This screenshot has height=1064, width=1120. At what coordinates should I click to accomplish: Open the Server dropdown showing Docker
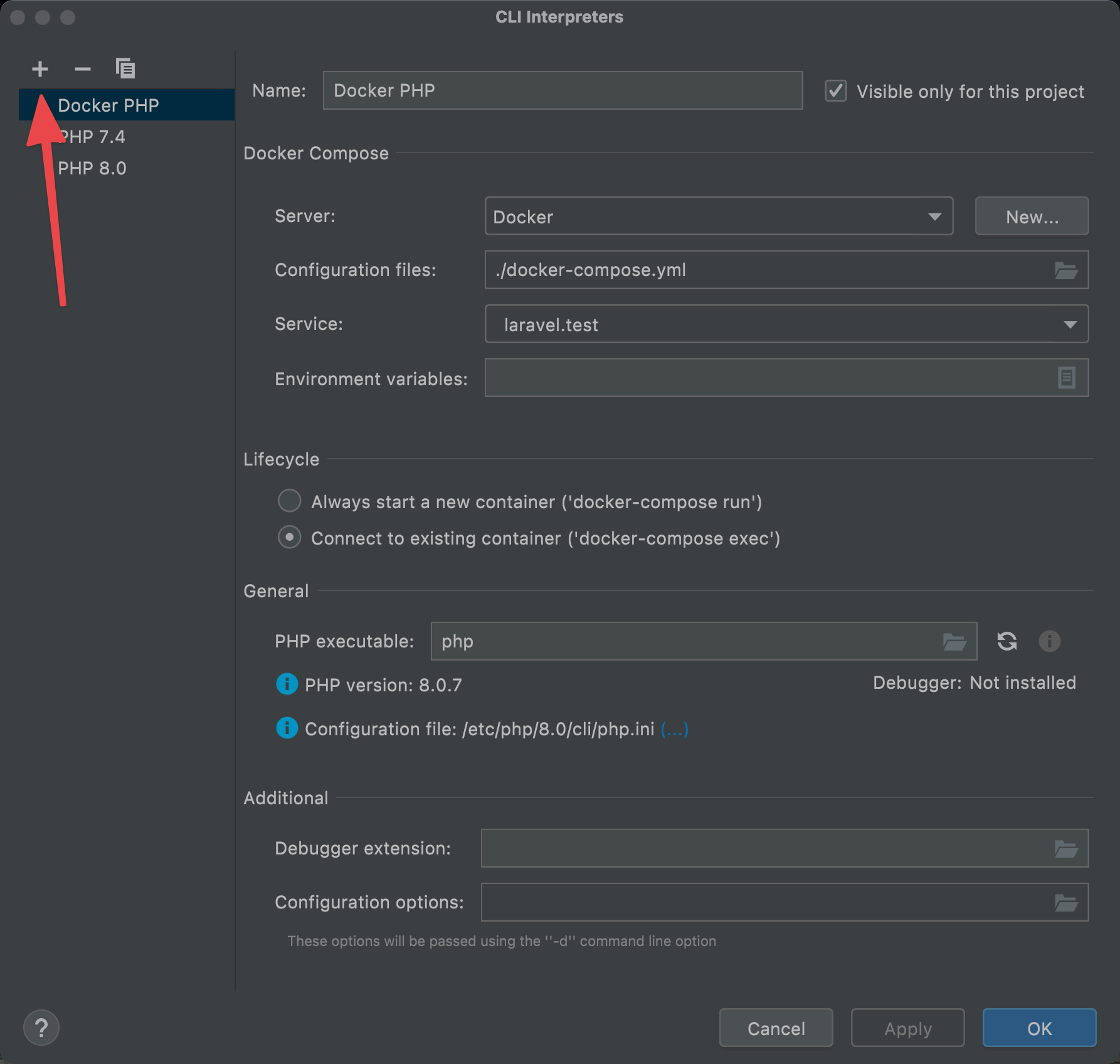[718, 216]
